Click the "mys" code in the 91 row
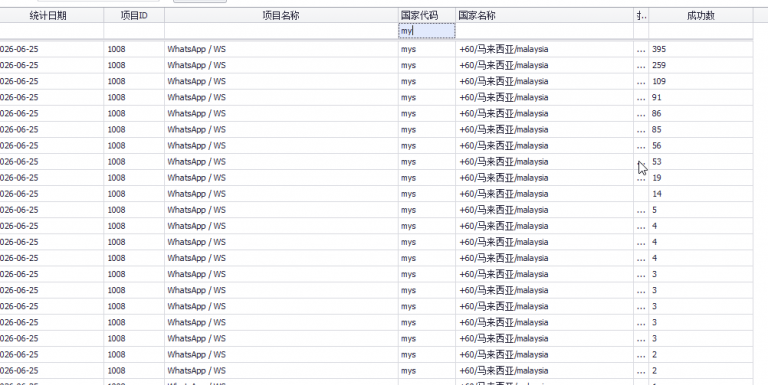768x385 pixels. (408, 97)
